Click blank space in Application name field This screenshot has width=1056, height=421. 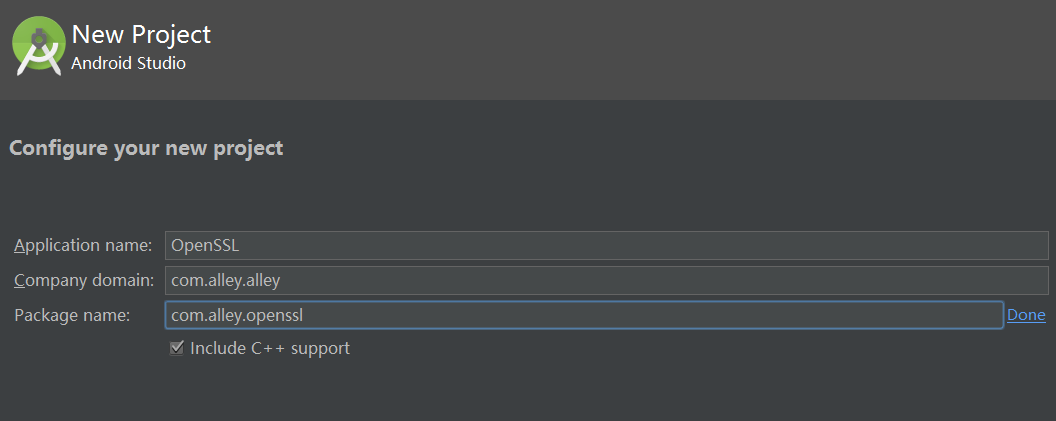click(640, 245)
